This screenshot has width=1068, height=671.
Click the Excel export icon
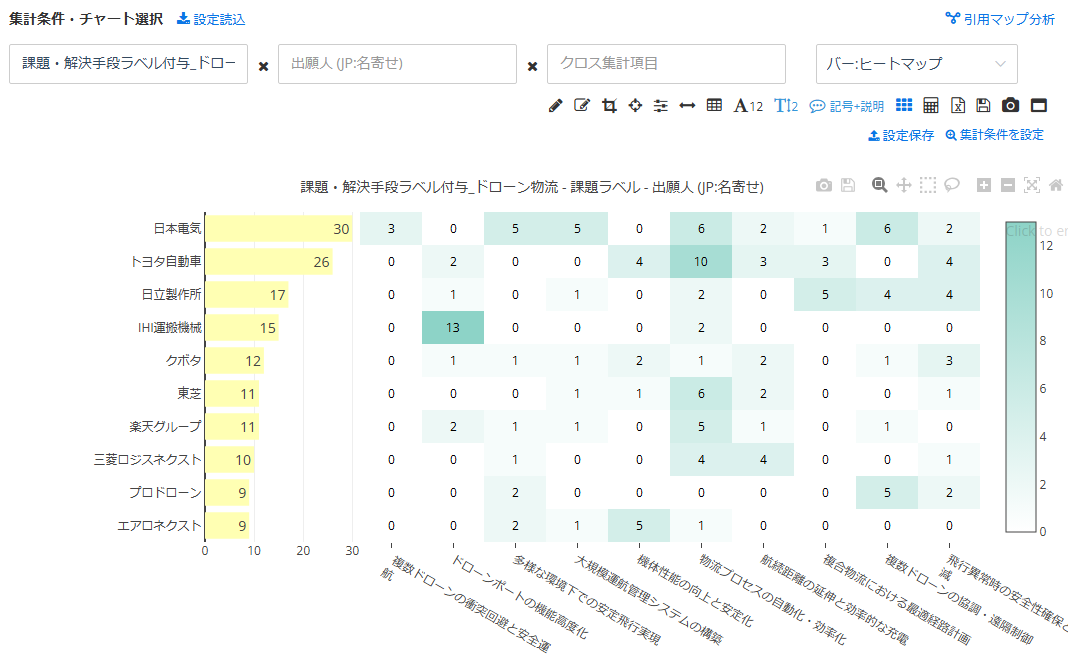[957, 106]
